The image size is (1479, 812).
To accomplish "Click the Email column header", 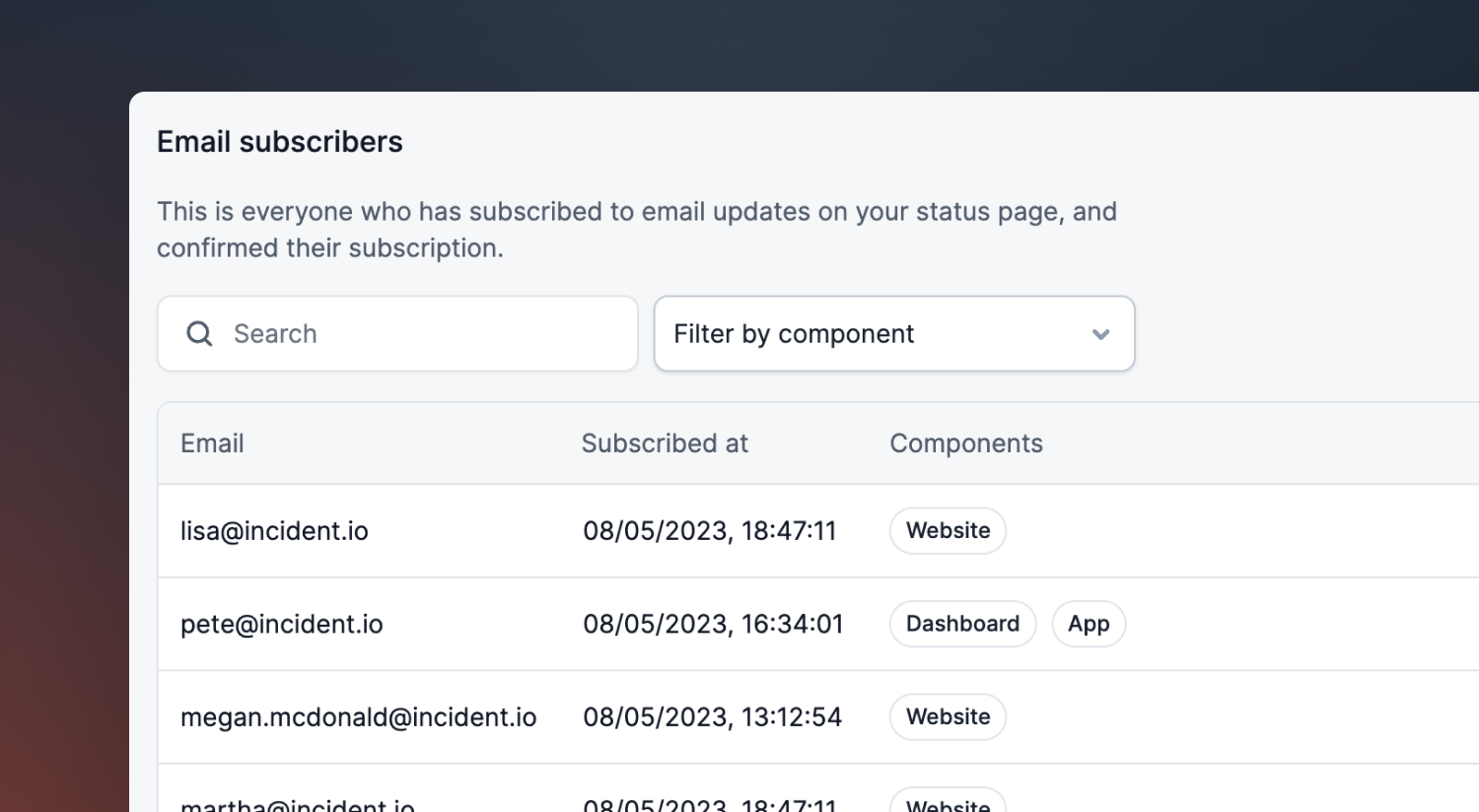I will point(212,443).
